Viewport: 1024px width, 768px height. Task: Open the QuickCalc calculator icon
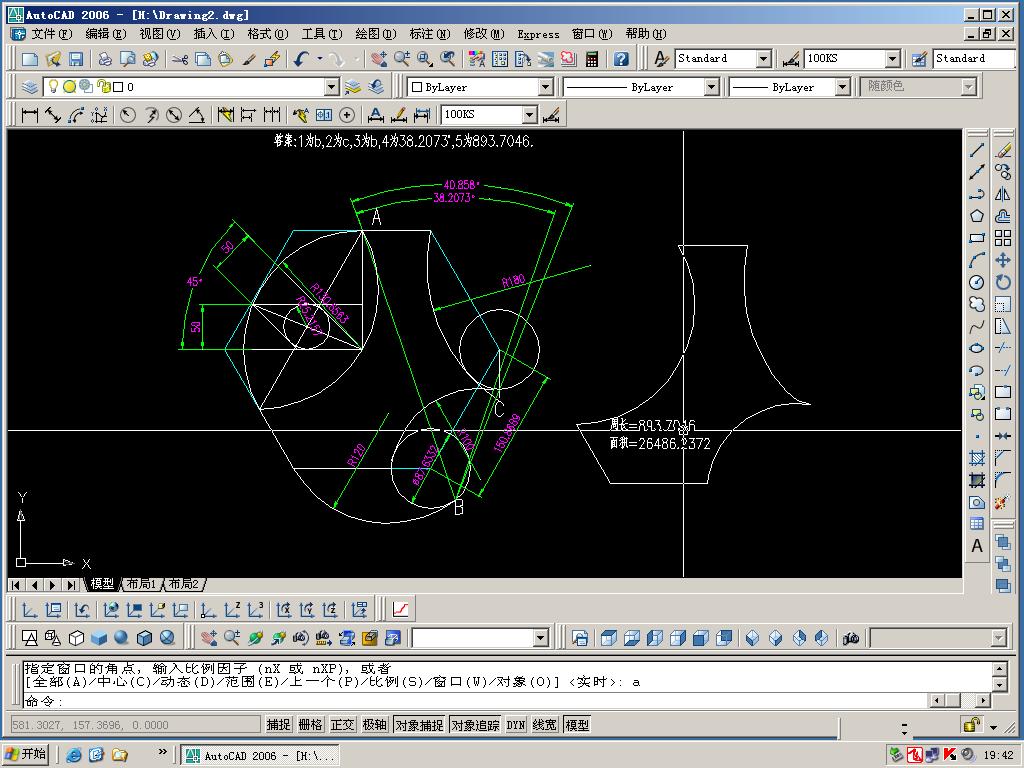592,59
